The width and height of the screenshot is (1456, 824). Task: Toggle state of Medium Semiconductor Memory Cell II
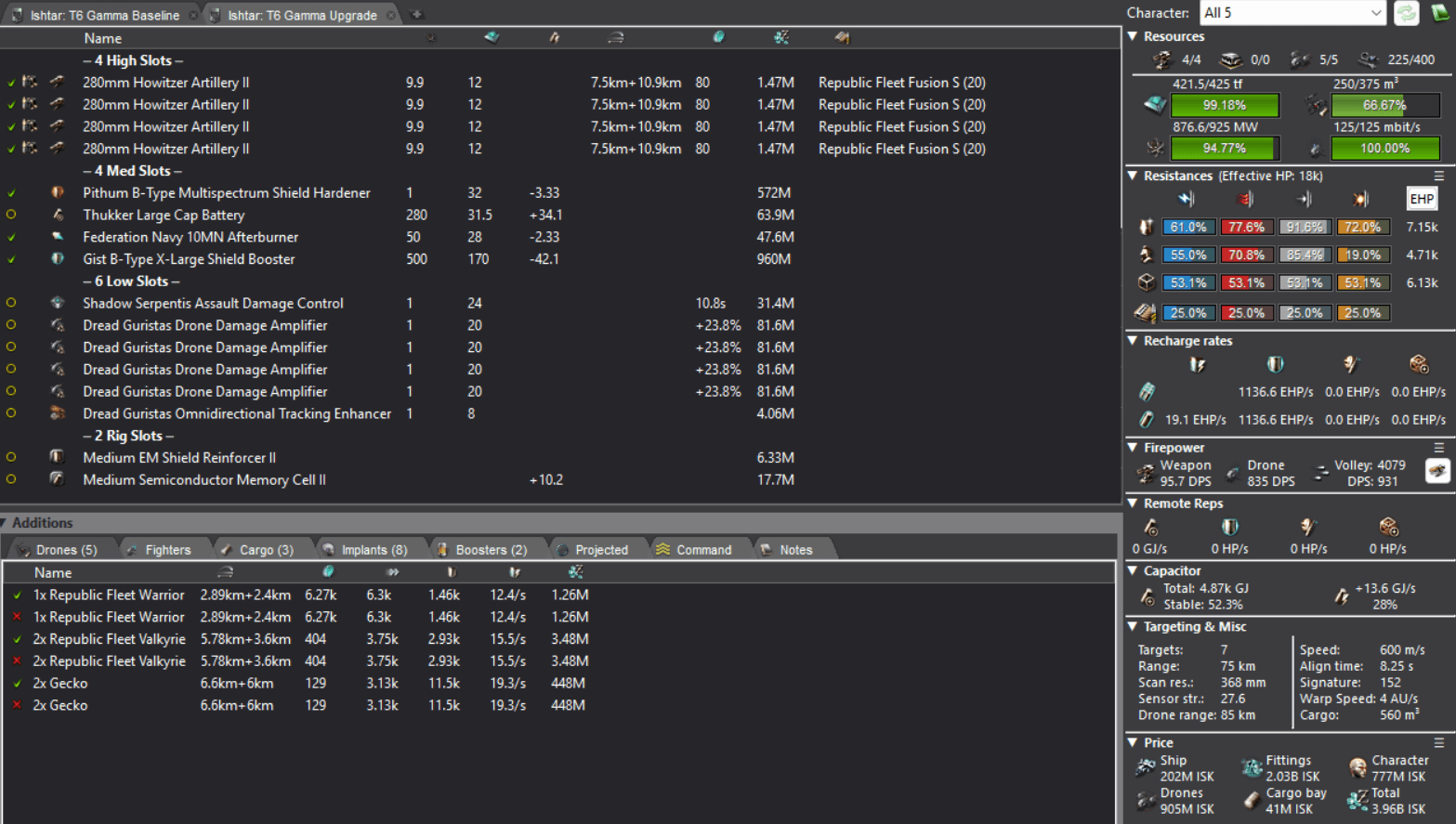(x=11, y=479)
